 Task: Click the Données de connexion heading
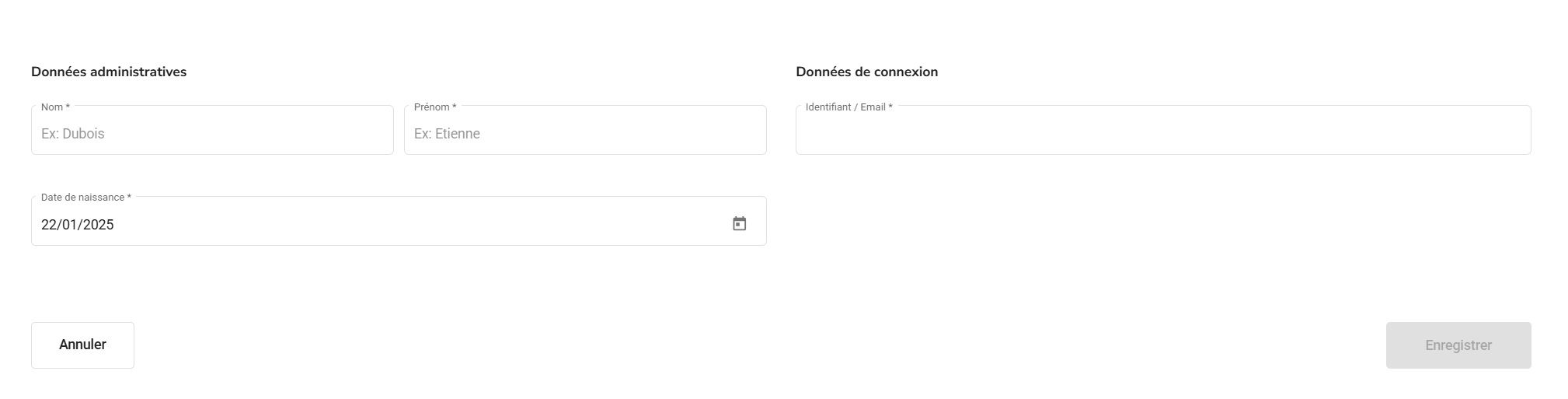[x=866, y=72]
